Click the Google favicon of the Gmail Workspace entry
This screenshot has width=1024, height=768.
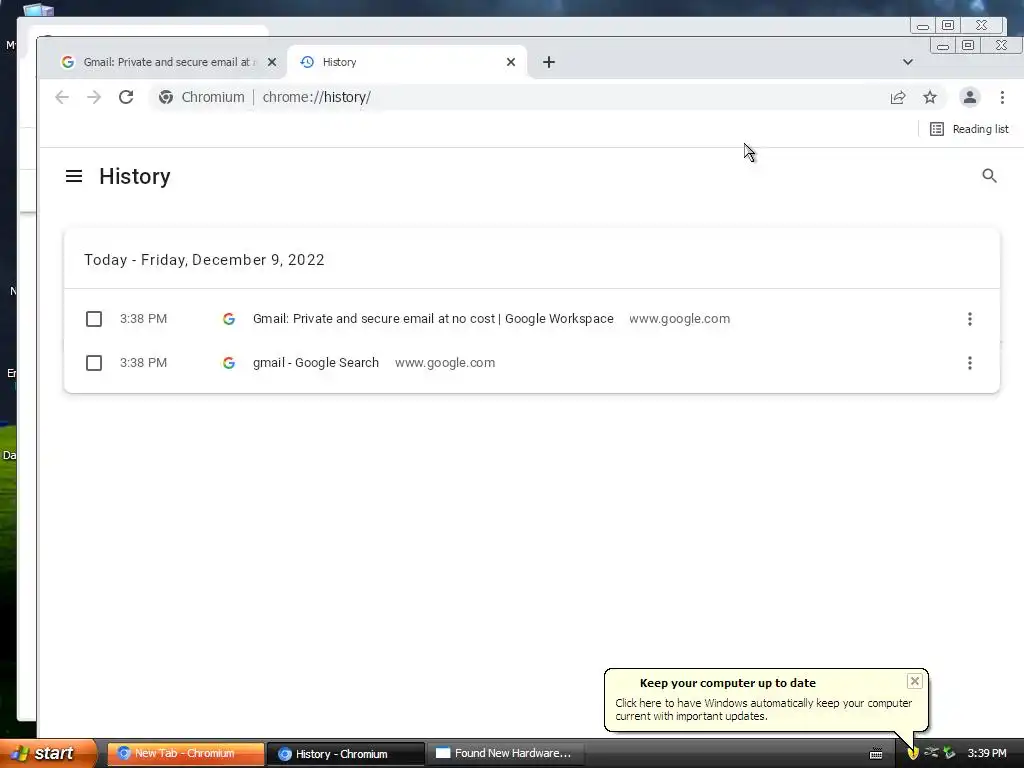click(x=229, y=319)
